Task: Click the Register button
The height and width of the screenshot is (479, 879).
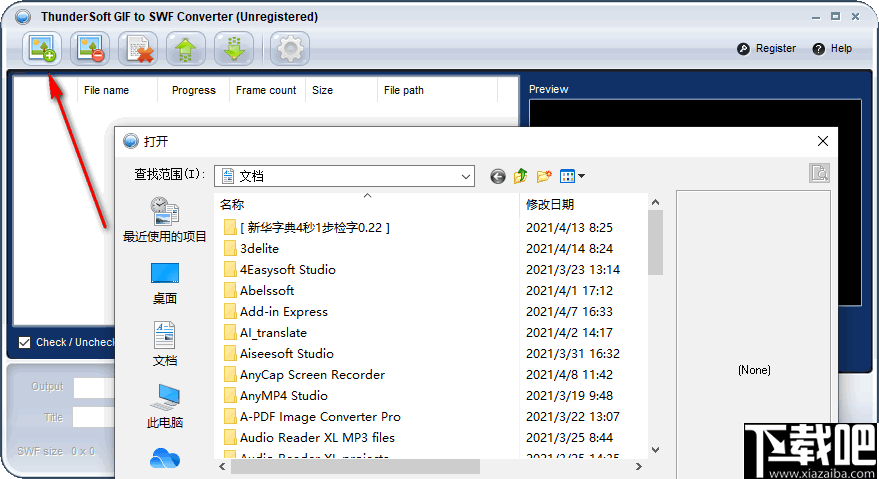Action: [x=767, y=48]
